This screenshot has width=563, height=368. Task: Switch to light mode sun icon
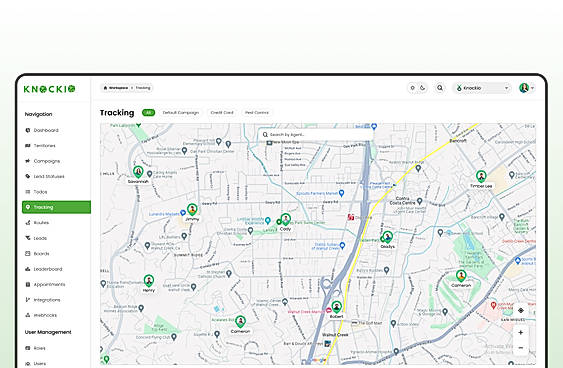coord(413,88)
